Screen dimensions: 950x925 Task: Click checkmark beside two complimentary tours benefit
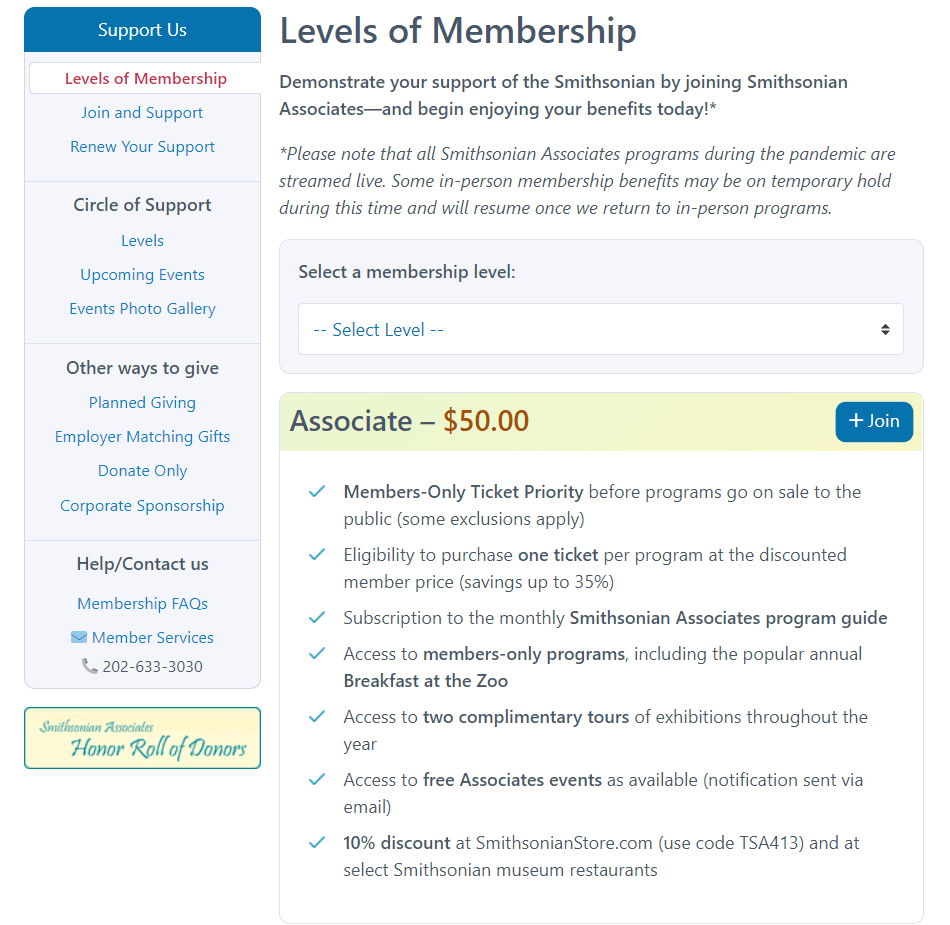(317, 717)
